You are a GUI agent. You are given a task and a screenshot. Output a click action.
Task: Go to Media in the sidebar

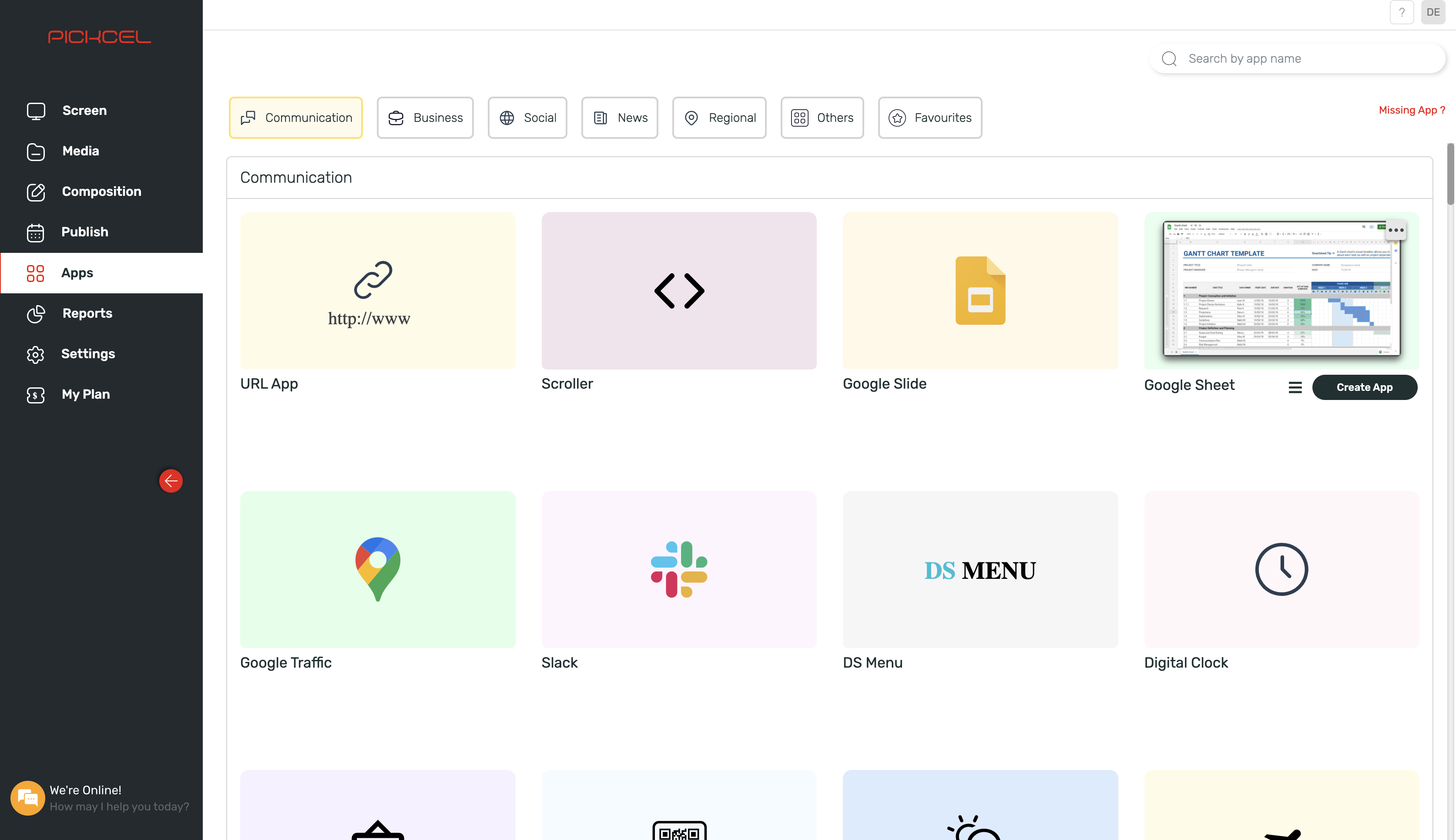pyautogui.click(x=80, y=151)
